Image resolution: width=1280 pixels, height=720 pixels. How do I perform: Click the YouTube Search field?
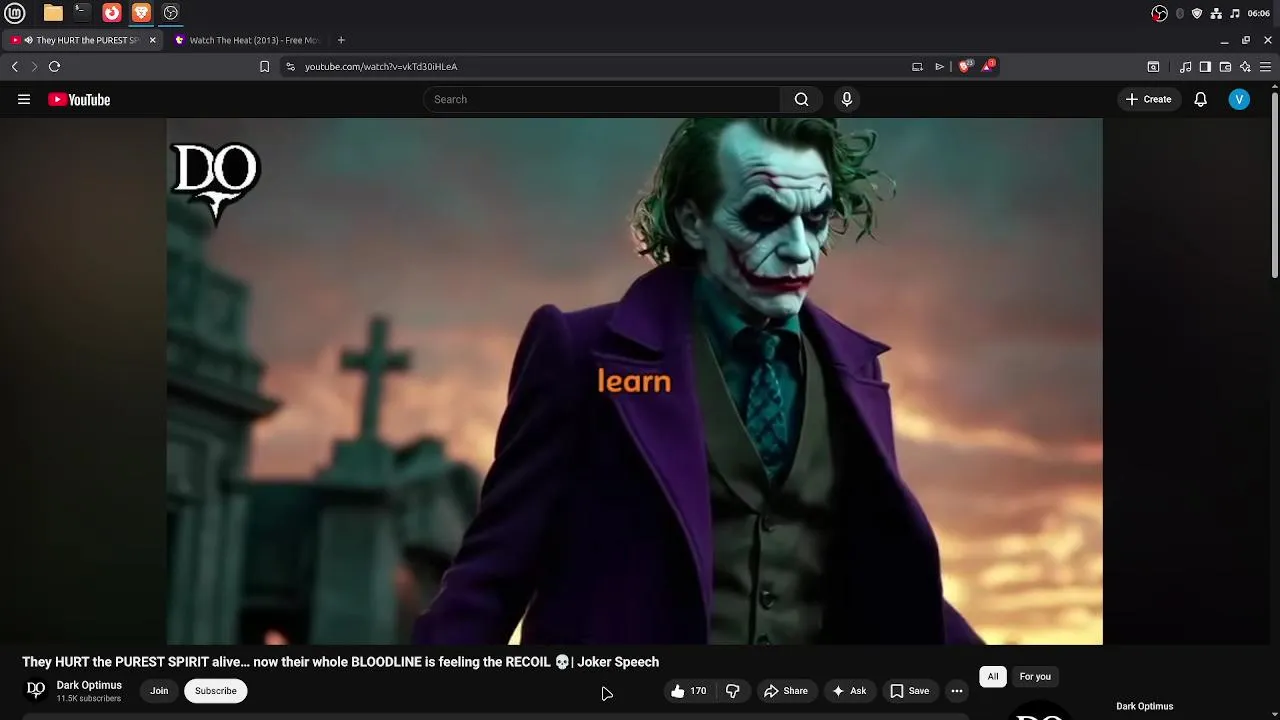coord(601,99)
